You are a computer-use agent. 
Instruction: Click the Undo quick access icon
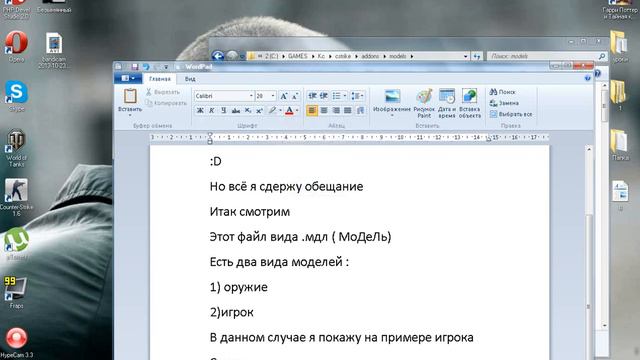coord(146,67)
